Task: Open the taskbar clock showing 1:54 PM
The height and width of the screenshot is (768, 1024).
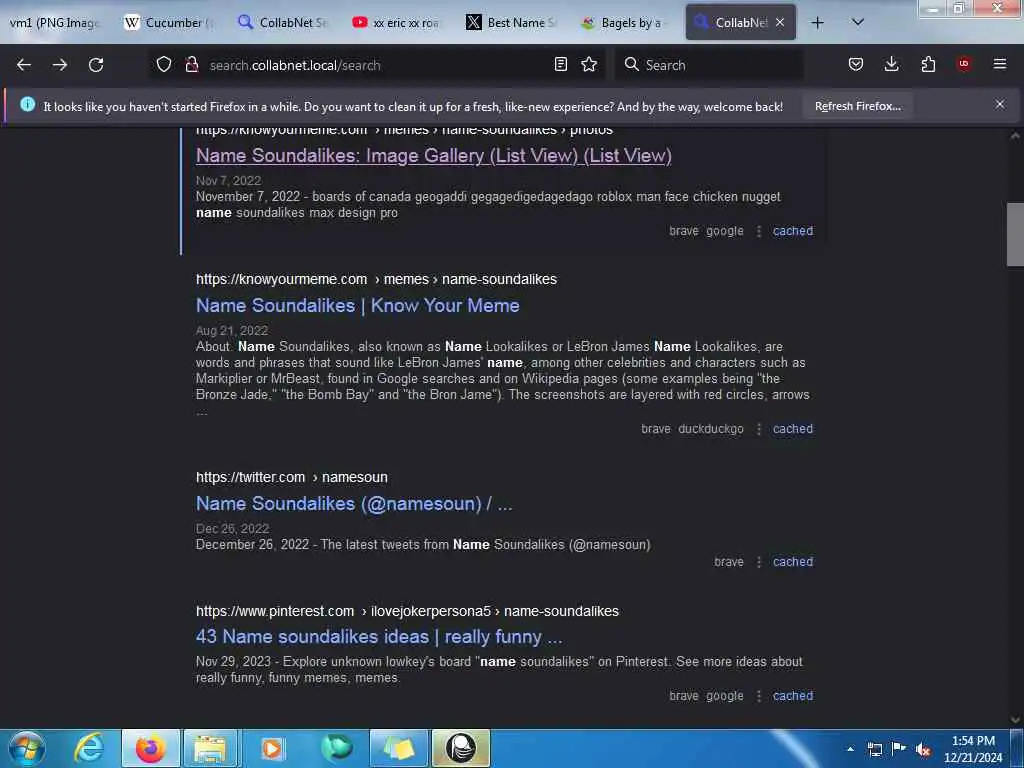Action: 973,749
